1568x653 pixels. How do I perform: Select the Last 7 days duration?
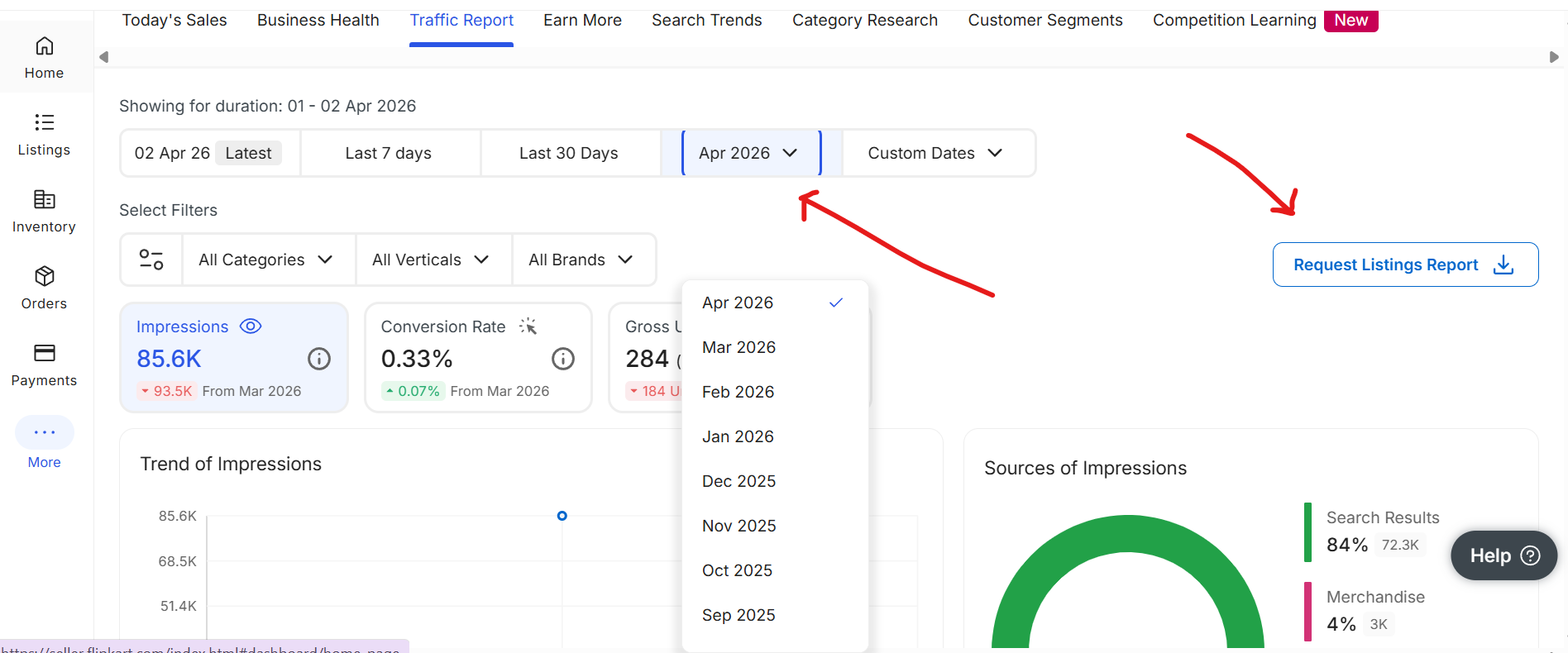click(x=389, y=153)
